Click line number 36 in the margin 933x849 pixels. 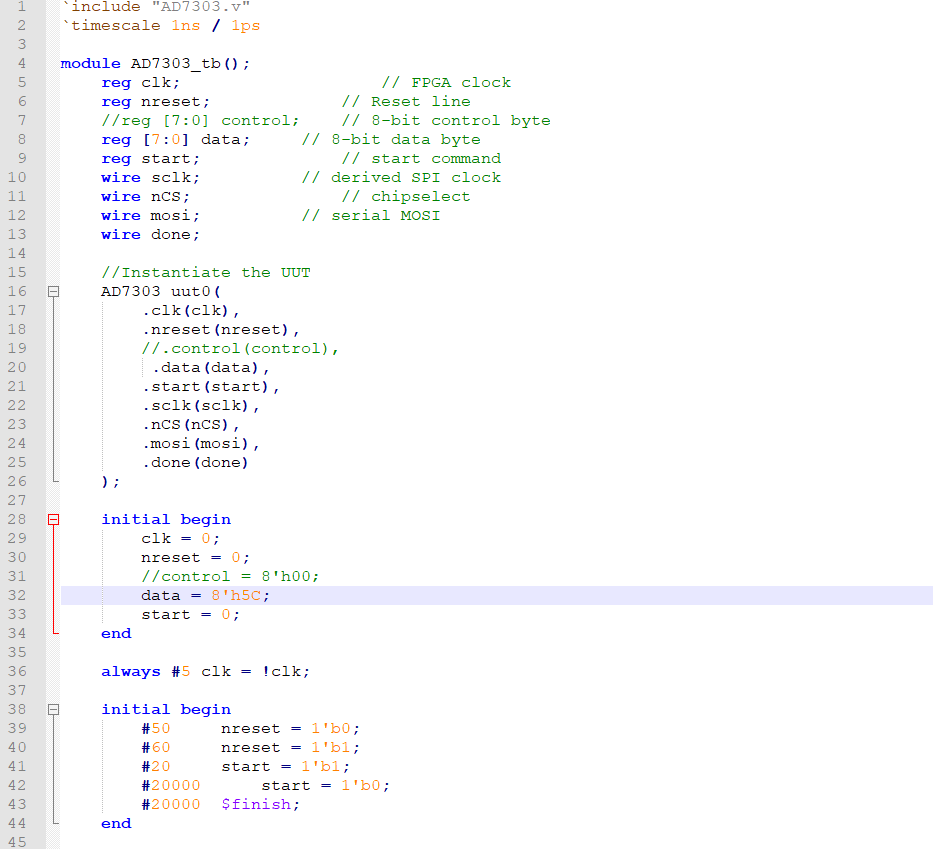17,672
